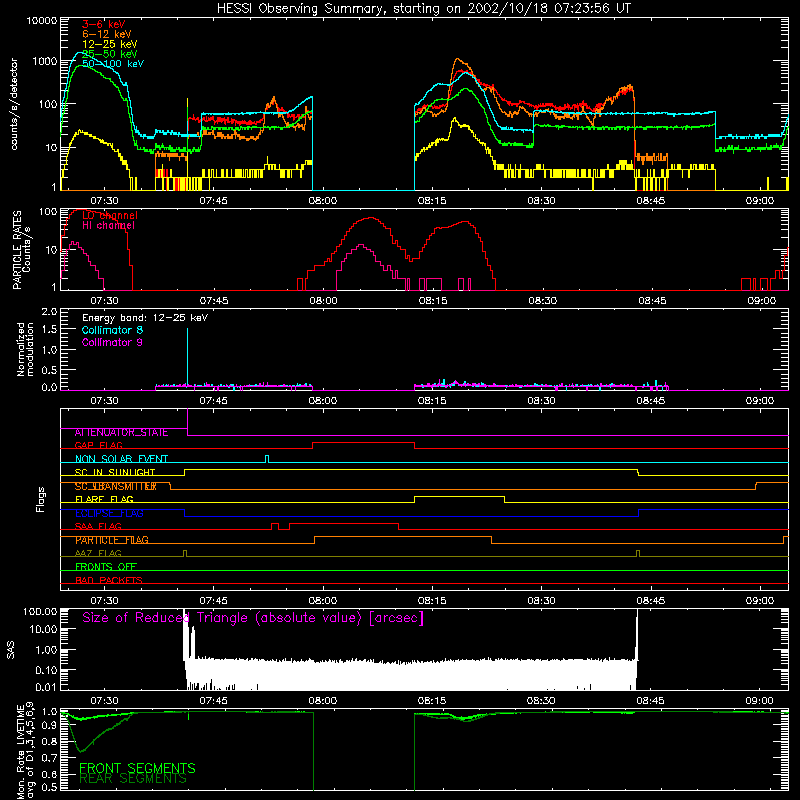800x800 pixels.
Task: Click the FRONTS_OFF flag label
Action: (x=106, y=567)
